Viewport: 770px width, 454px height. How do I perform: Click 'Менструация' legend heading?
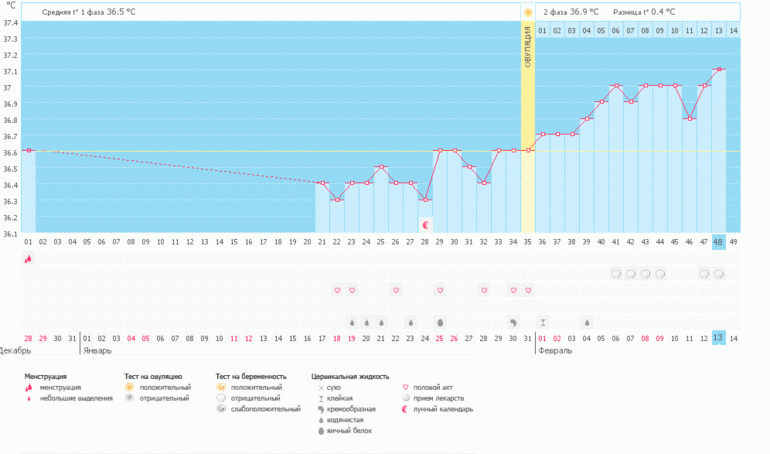(46, 376)
